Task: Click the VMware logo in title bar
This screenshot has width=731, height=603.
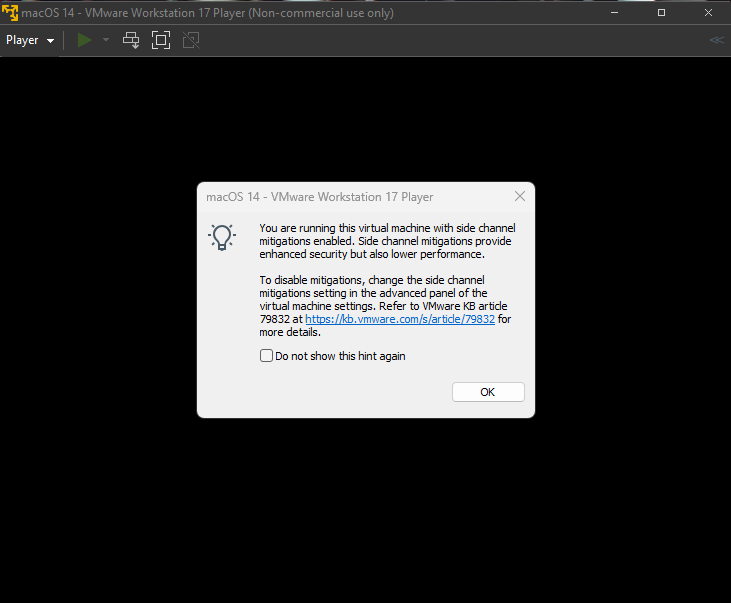Action: click(10, 13)
